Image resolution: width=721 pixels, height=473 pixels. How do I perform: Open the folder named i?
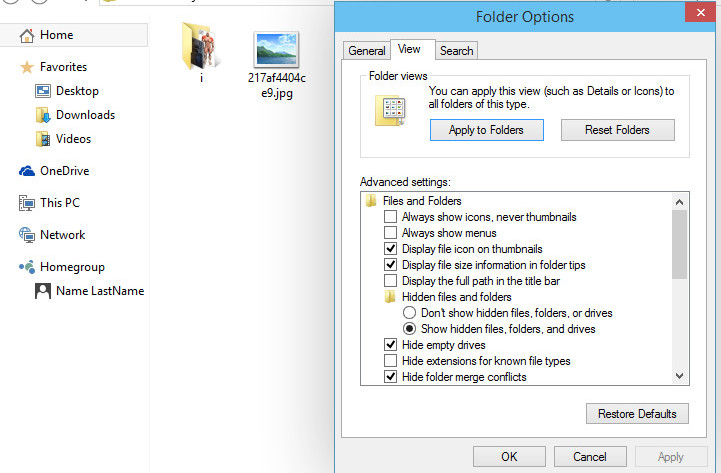(201, 46)
